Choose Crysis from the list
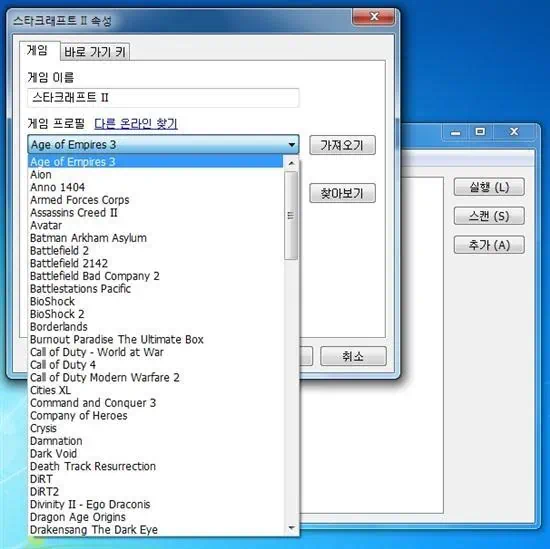Viewport: 550px width, 549px height. point(156,428)
